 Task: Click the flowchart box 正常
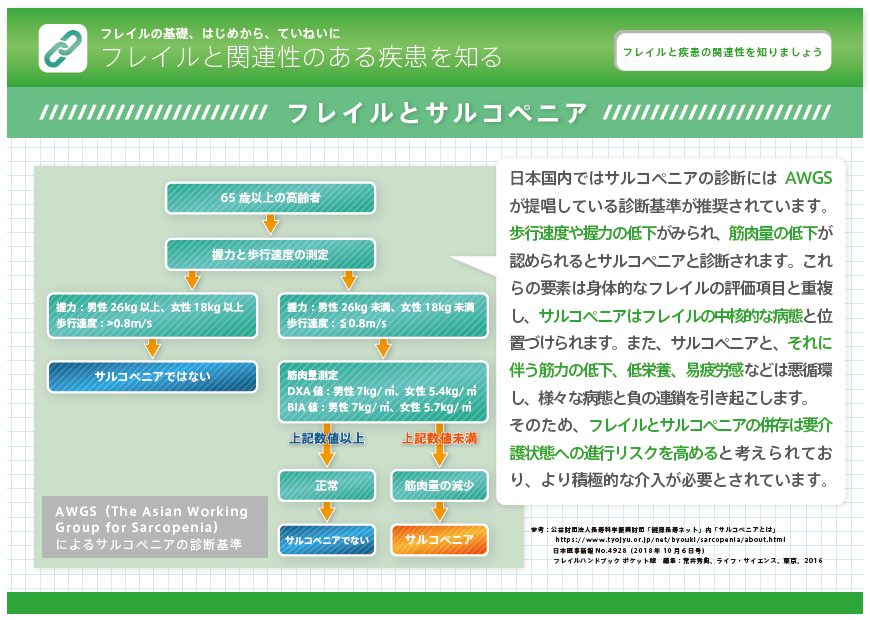tap(327, 486)
